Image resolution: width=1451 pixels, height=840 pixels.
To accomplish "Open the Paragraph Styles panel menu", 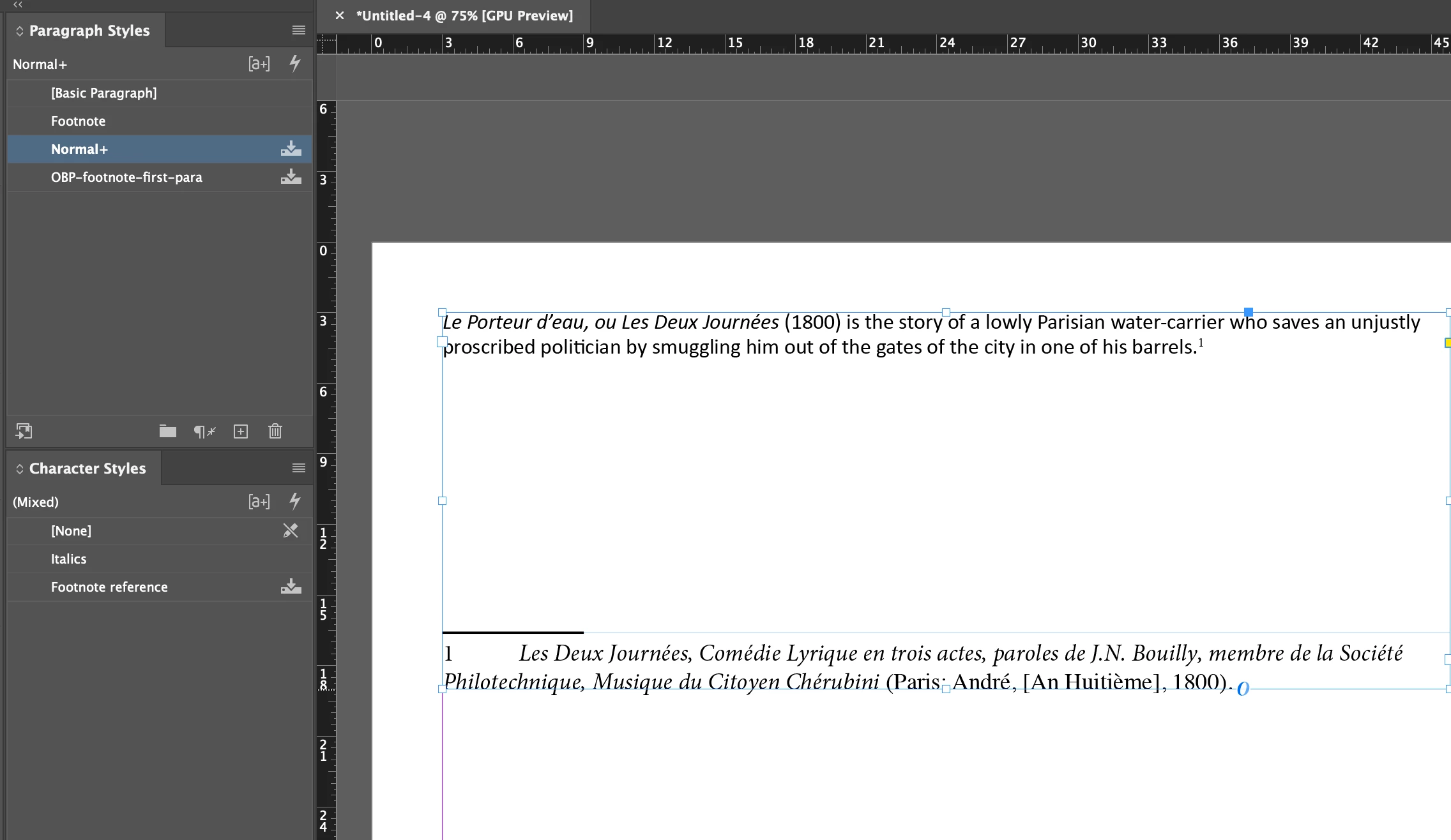I will tap(298, 30).
